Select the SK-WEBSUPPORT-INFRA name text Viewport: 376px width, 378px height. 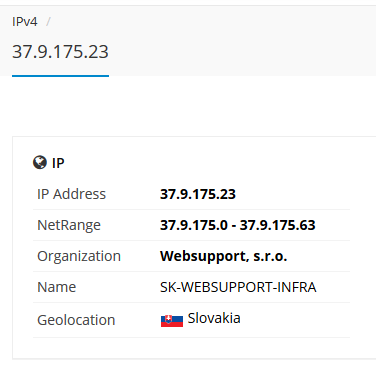[x=238, y=287]
